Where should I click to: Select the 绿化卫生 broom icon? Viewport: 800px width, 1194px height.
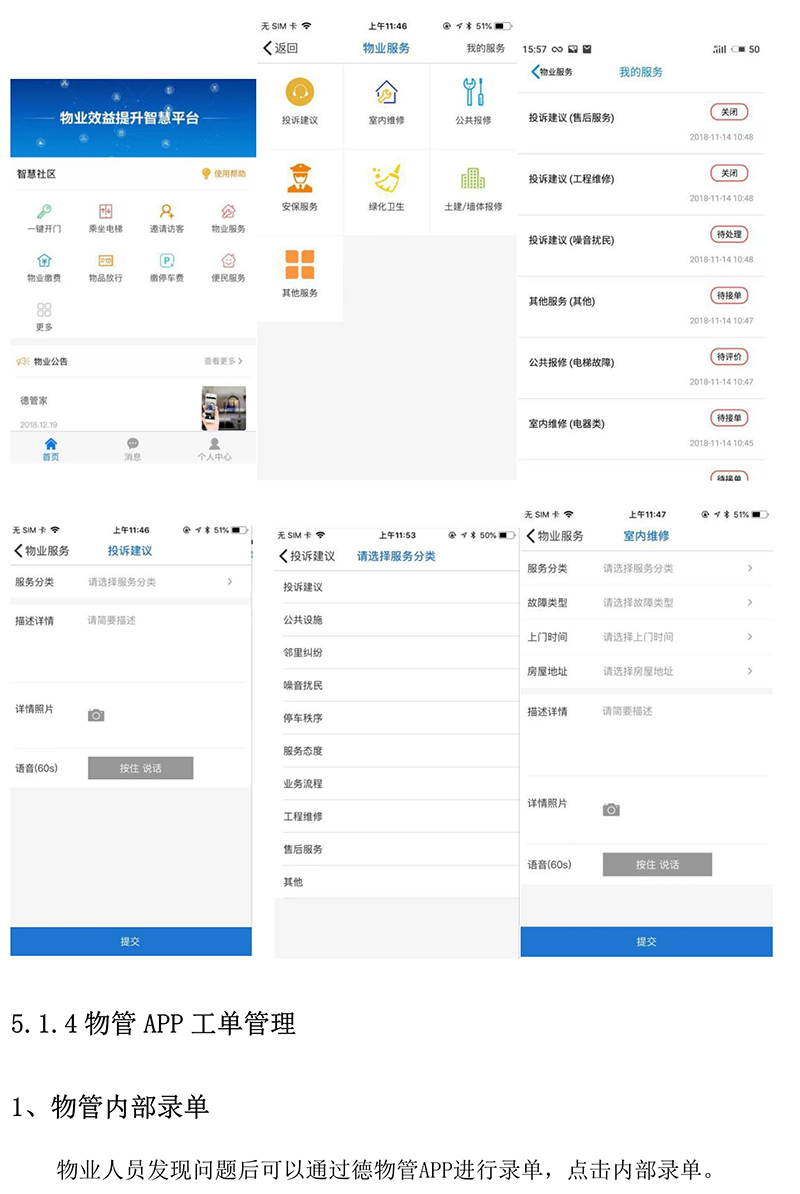click(386, 180)
